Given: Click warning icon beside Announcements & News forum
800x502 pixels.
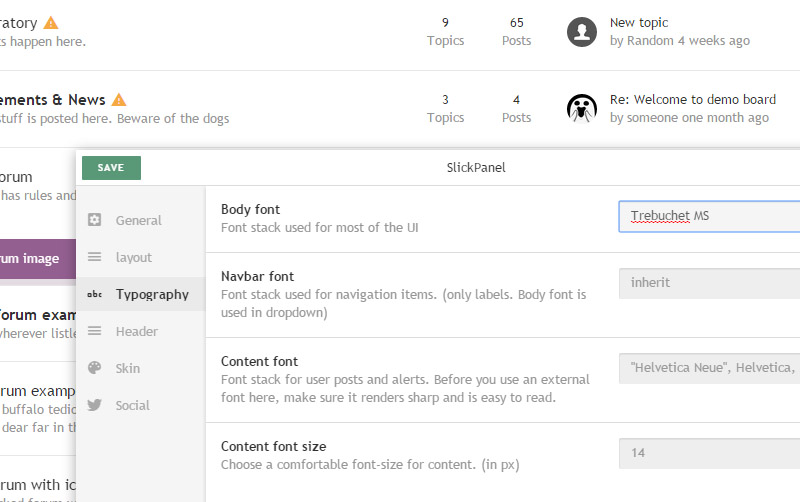Looking at the screenshot, I should pyautogui.click(x=119, y=100).
